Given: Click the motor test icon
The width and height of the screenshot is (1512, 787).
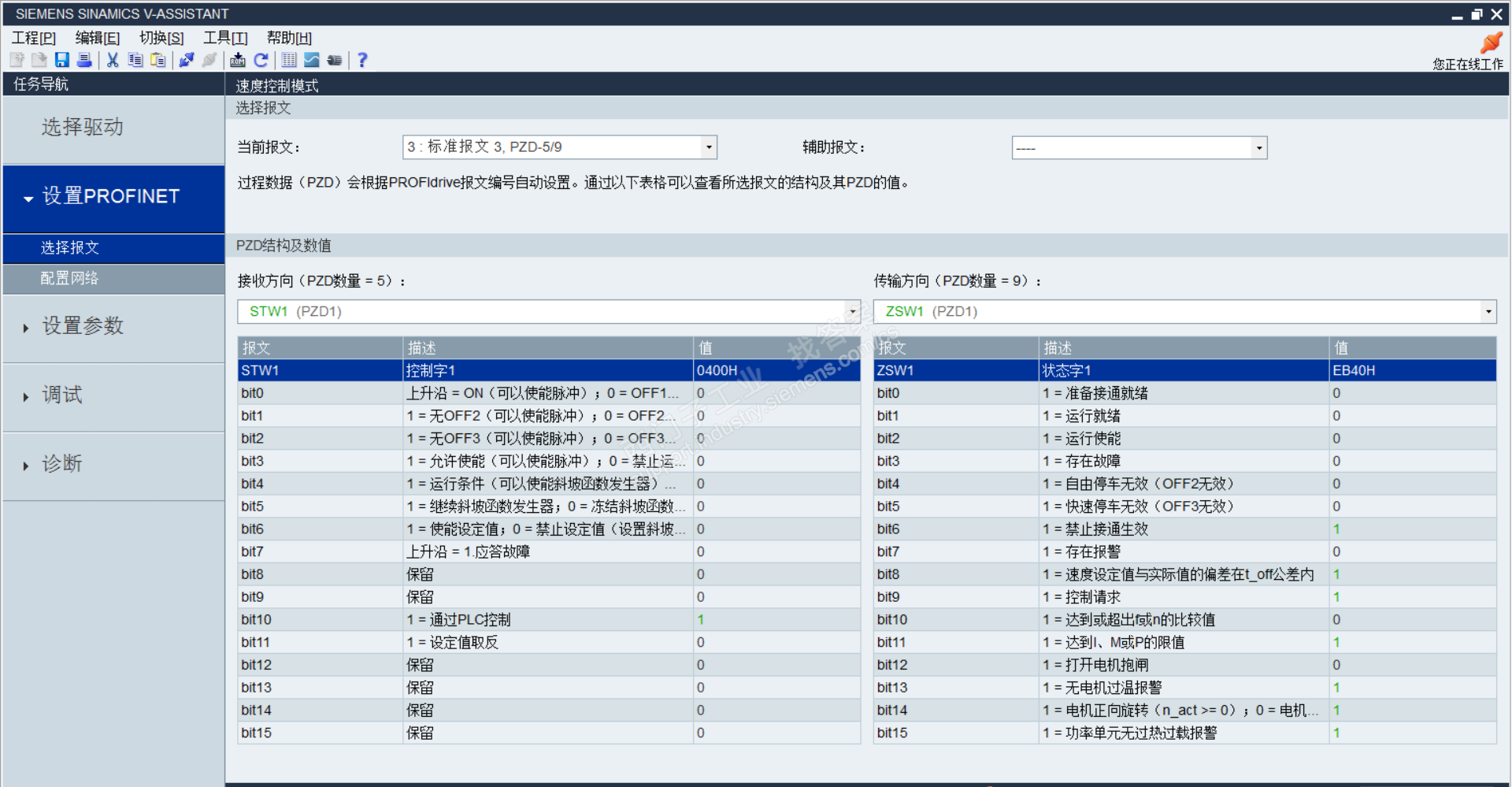Looking at the screenshot, I should pyautogui.click(x=335, y=60).
